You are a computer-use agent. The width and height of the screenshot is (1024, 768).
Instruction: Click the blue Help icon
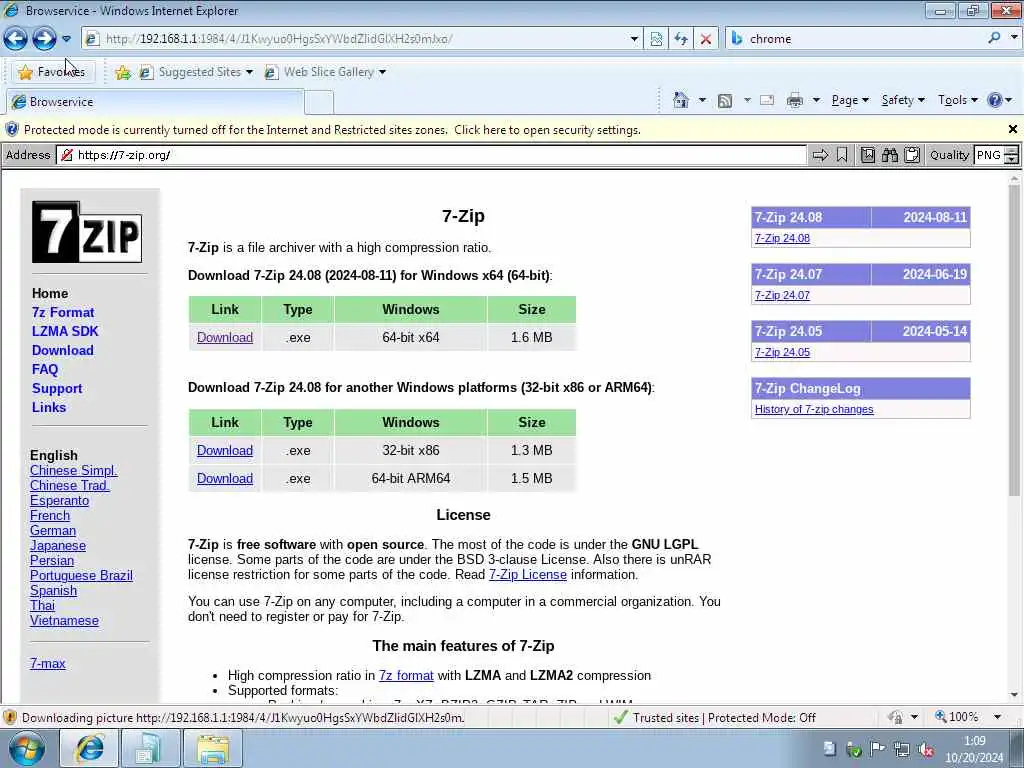(995, 100)
